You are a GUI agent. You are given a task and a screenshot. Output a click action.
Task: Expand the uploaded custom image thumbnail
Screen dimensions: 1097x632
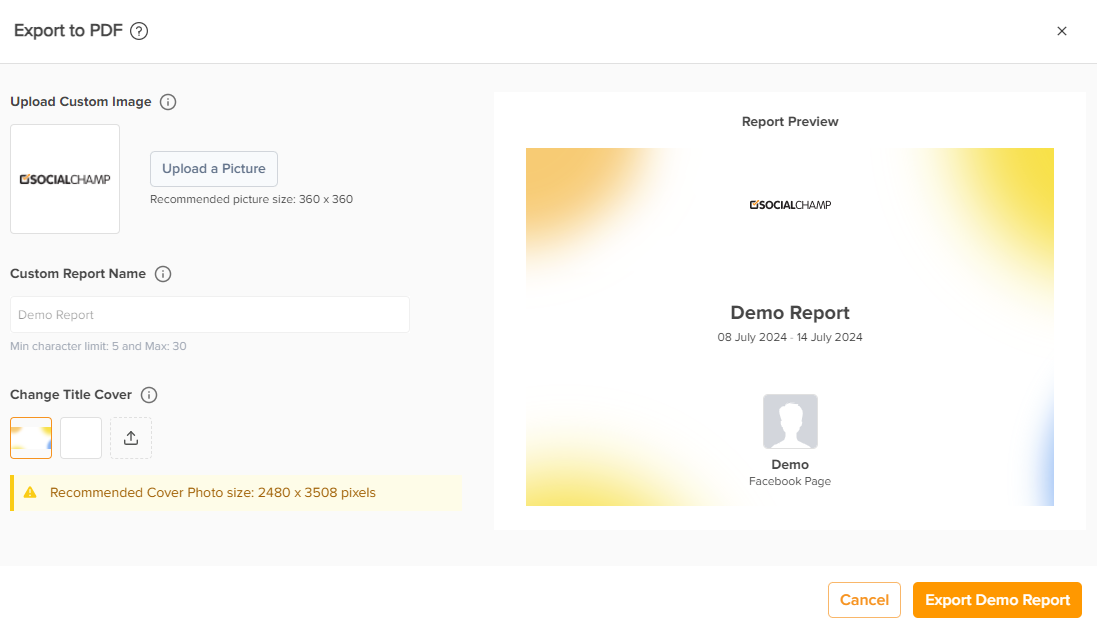pos(64,178)
